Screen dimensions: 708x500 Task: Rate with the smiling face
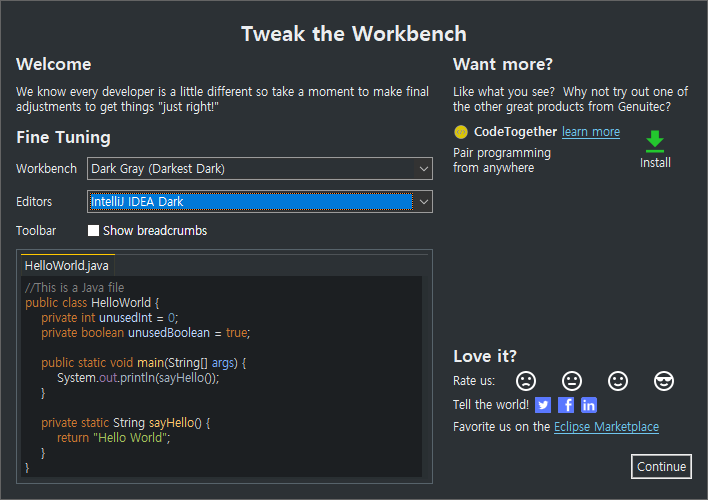pyautogui.click(x=618, y=381)
